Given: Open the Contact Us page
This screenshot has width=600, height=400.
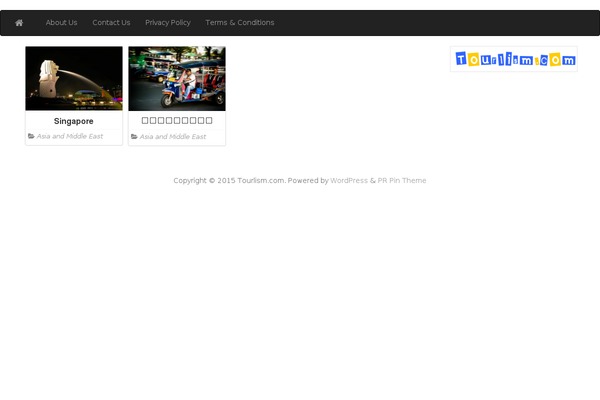Looking at the screenshot, I should point(111,23).
